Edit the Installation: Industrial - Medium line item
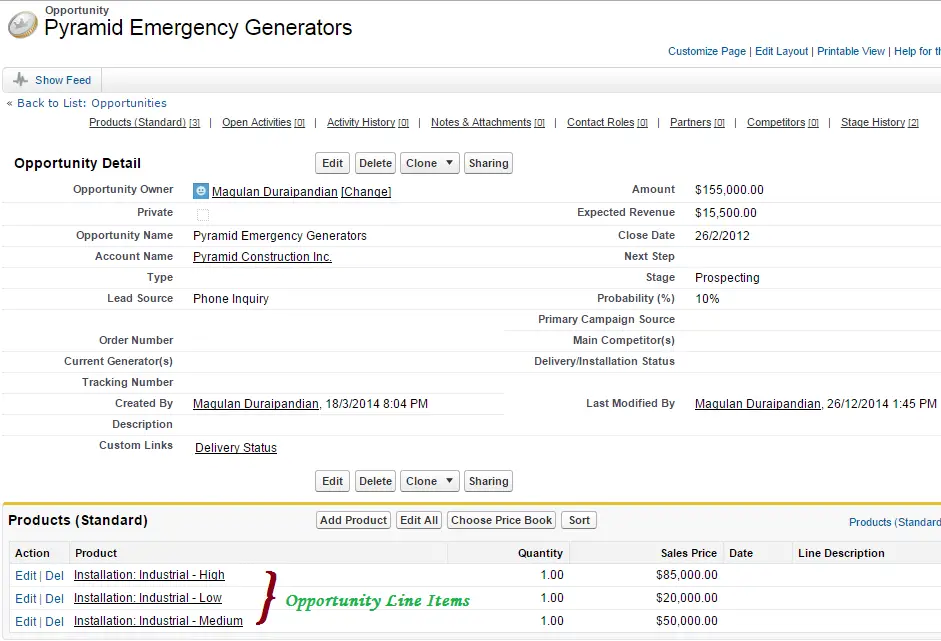The image size is (941, 641). [26, 622]
